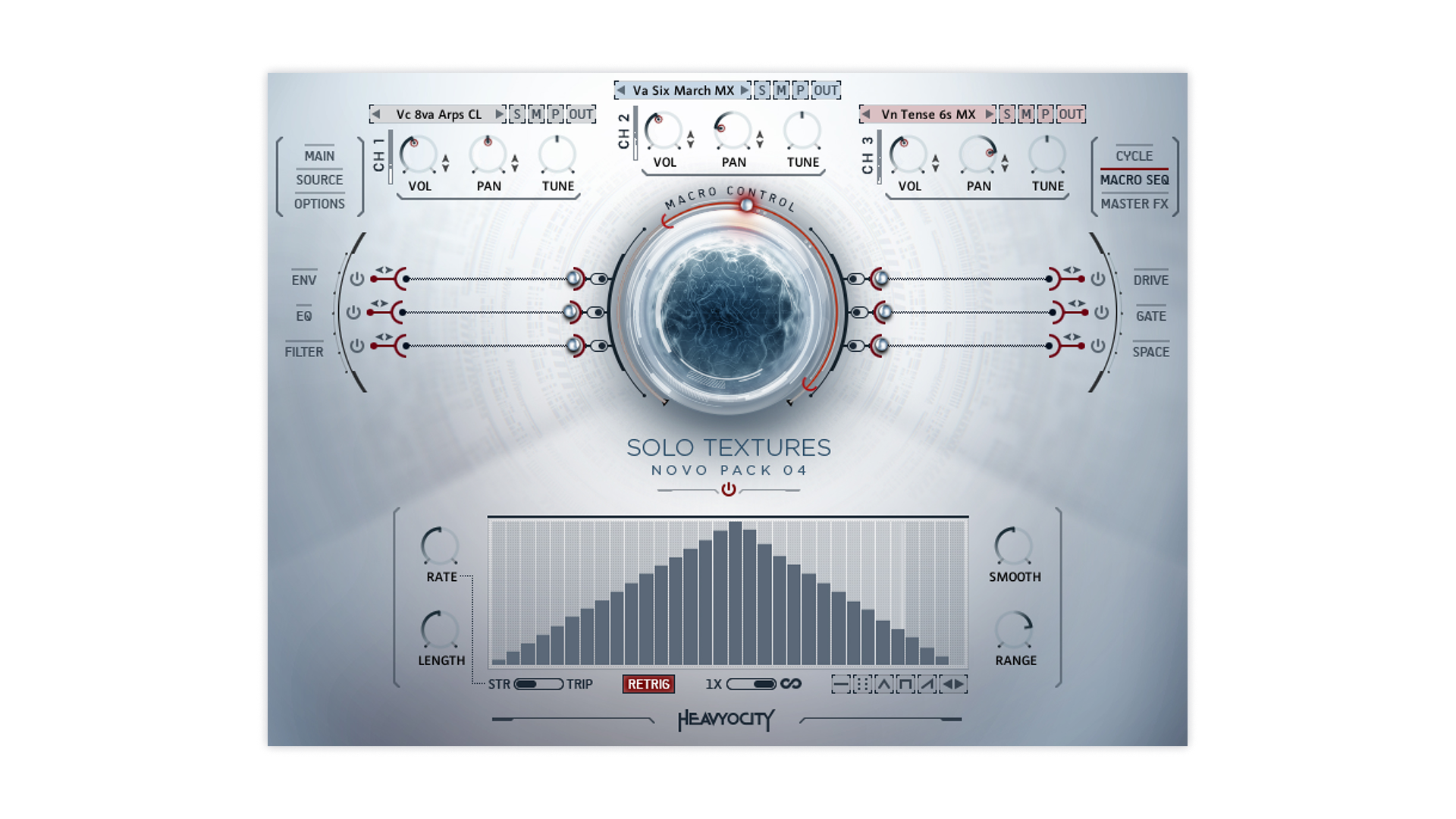
Task: Click the ENV link pill beside the orb
Action: tap(599, 279)
